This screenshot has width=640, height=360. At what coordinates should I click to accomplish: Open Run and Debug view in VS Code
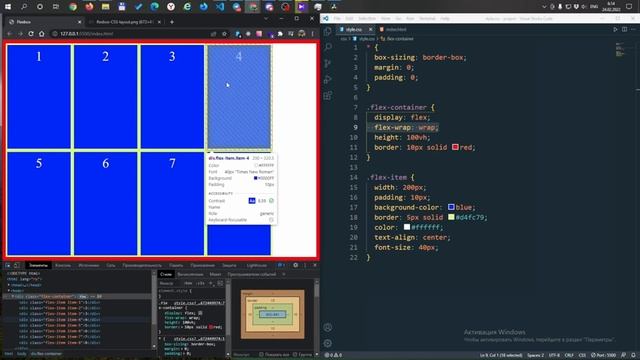(328, 80)
